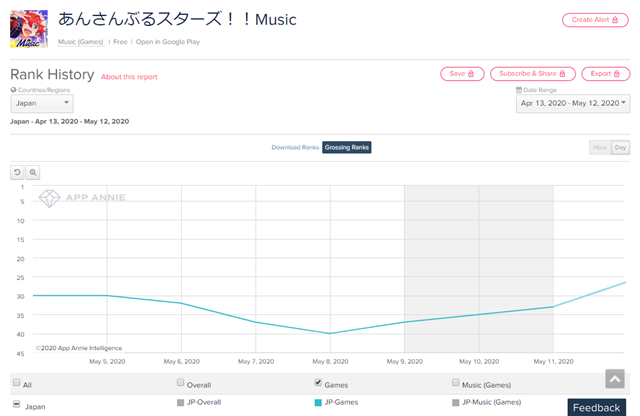This screenshot has height=416, width=640.
Task: Open the About this report link
Action: tap(129, 77)
